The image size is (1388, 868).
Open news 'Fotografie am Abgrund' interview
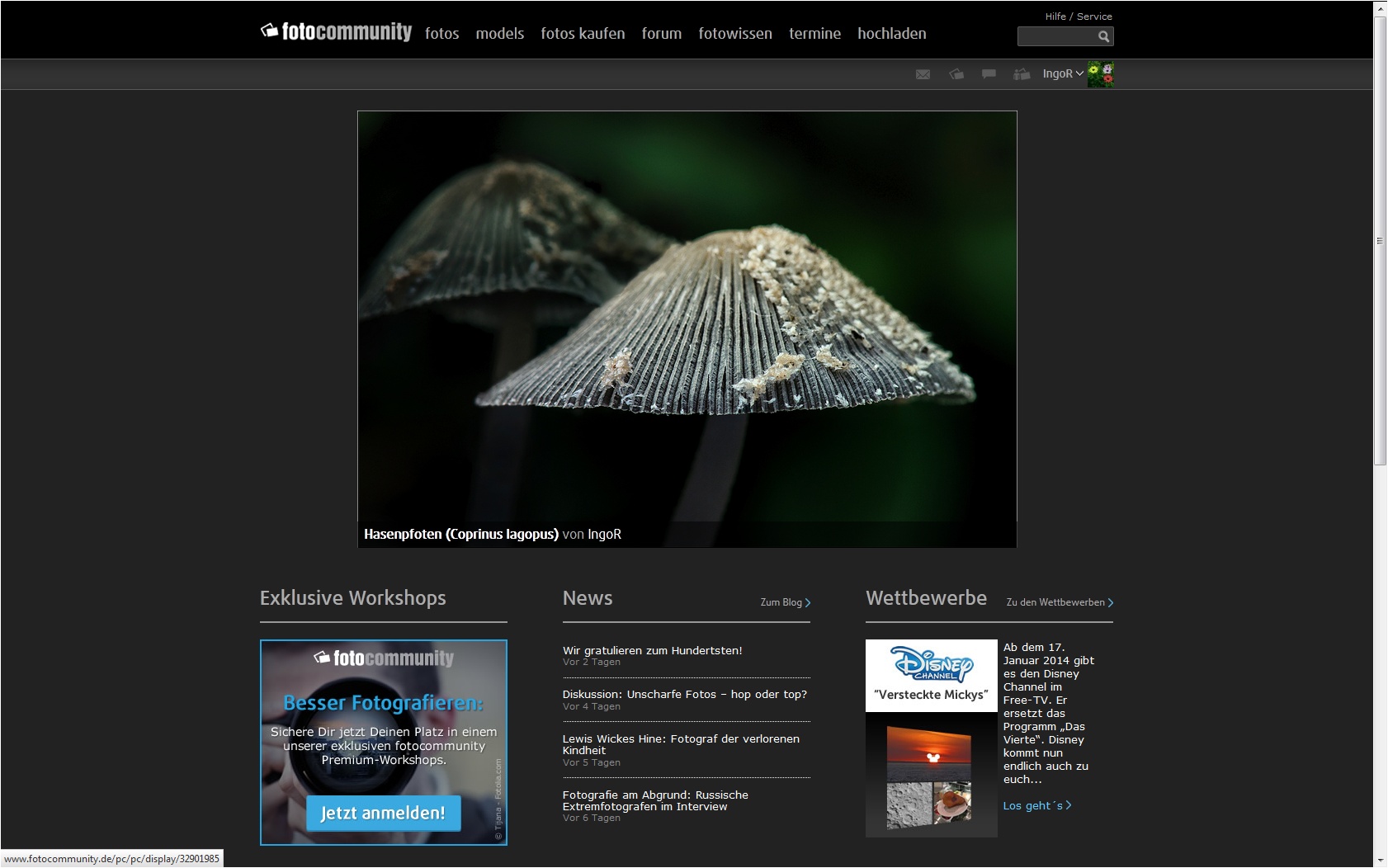tap(655, 800)
